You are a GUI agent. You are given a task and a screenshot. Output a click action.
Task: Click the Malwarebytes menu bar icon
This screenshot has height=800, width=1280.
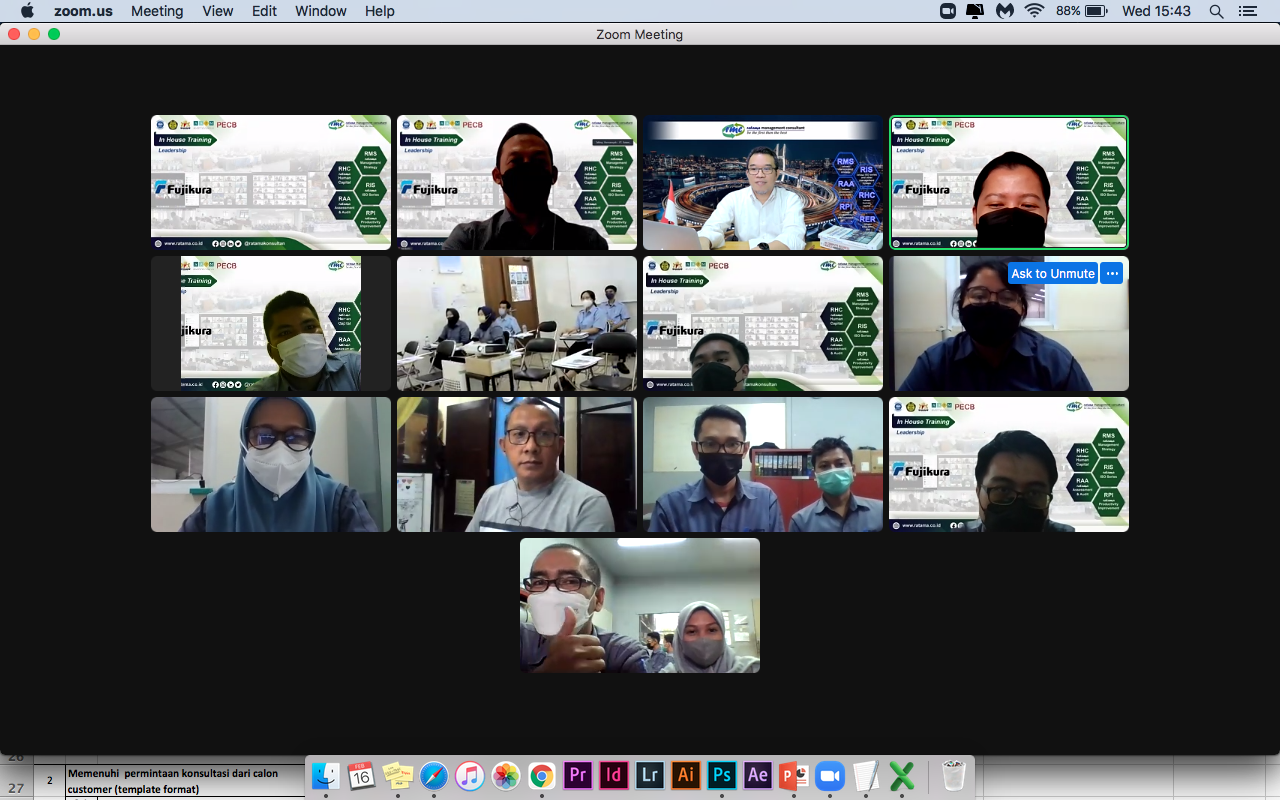[1005, 11]
